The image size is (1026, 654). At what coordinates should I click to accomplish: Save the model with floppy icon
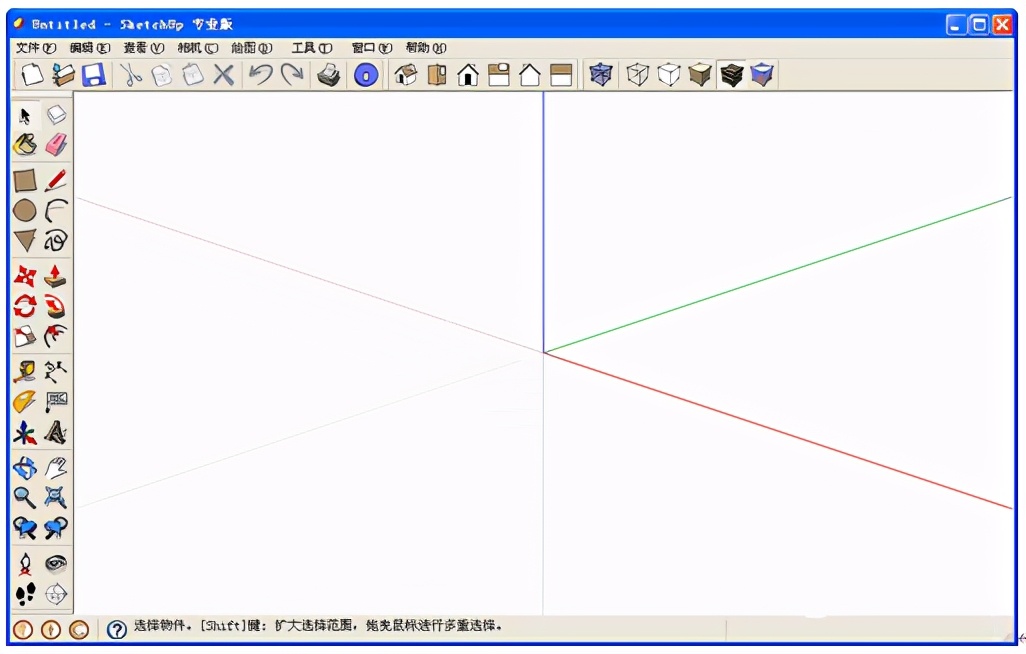(x=94, y=75)
